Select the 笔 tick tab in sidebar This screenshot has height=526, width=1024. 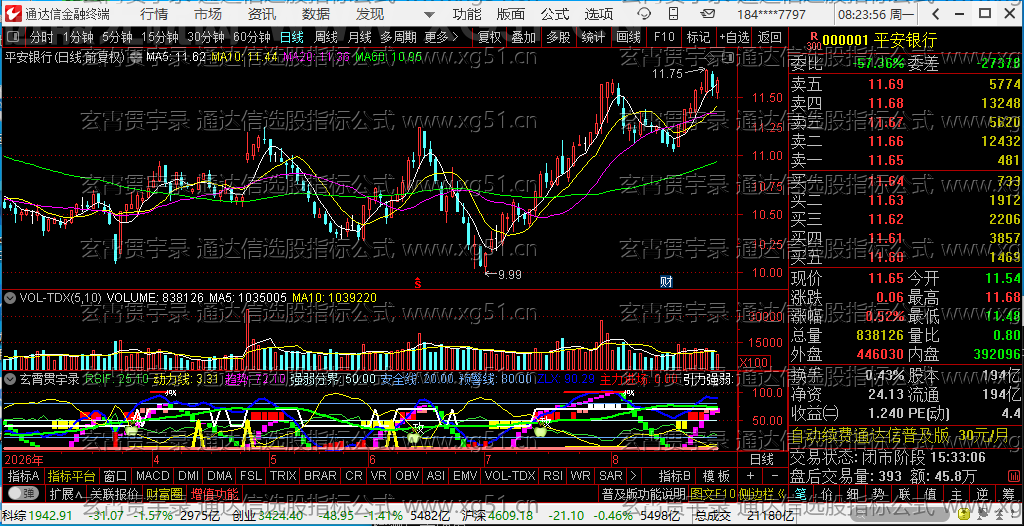803,493
